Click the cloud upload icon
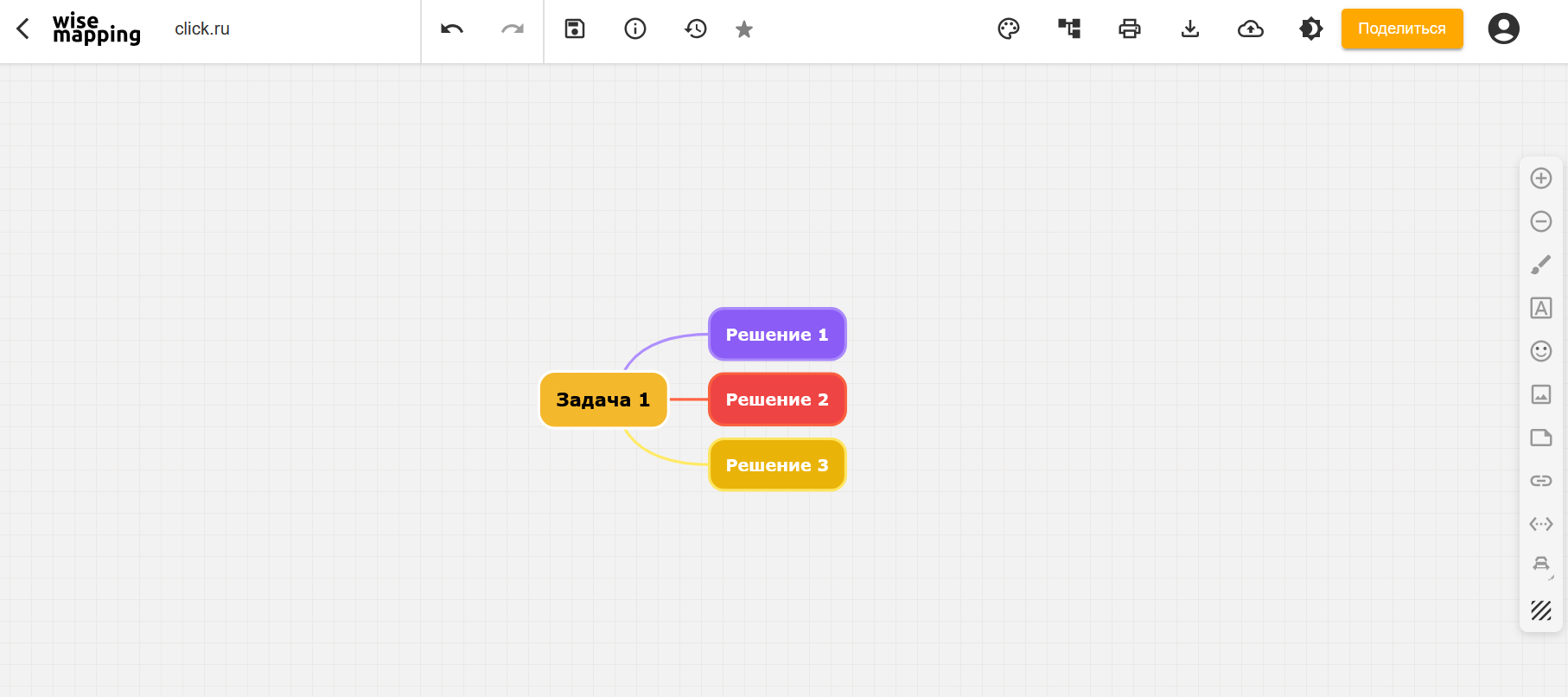1568x697 pixels. (x=1251, y=29)
